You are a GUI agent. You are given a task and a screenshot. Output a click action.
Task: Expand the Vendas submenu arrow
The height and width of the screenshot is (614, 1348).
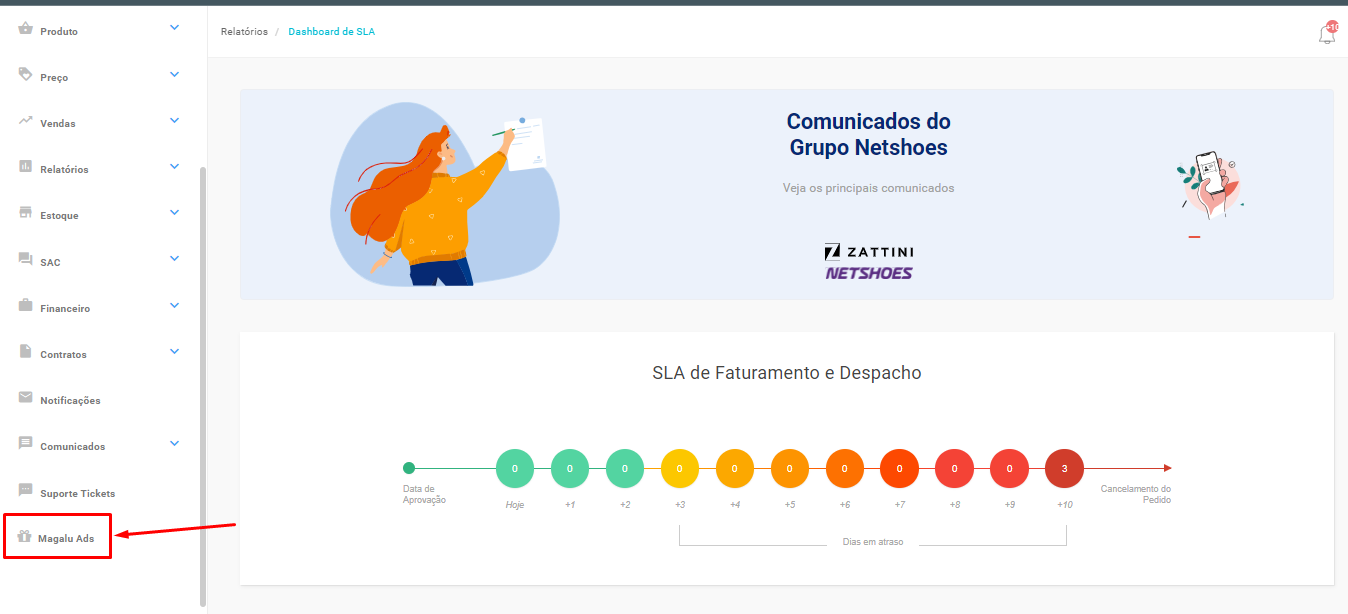click(x=175, y=121)
